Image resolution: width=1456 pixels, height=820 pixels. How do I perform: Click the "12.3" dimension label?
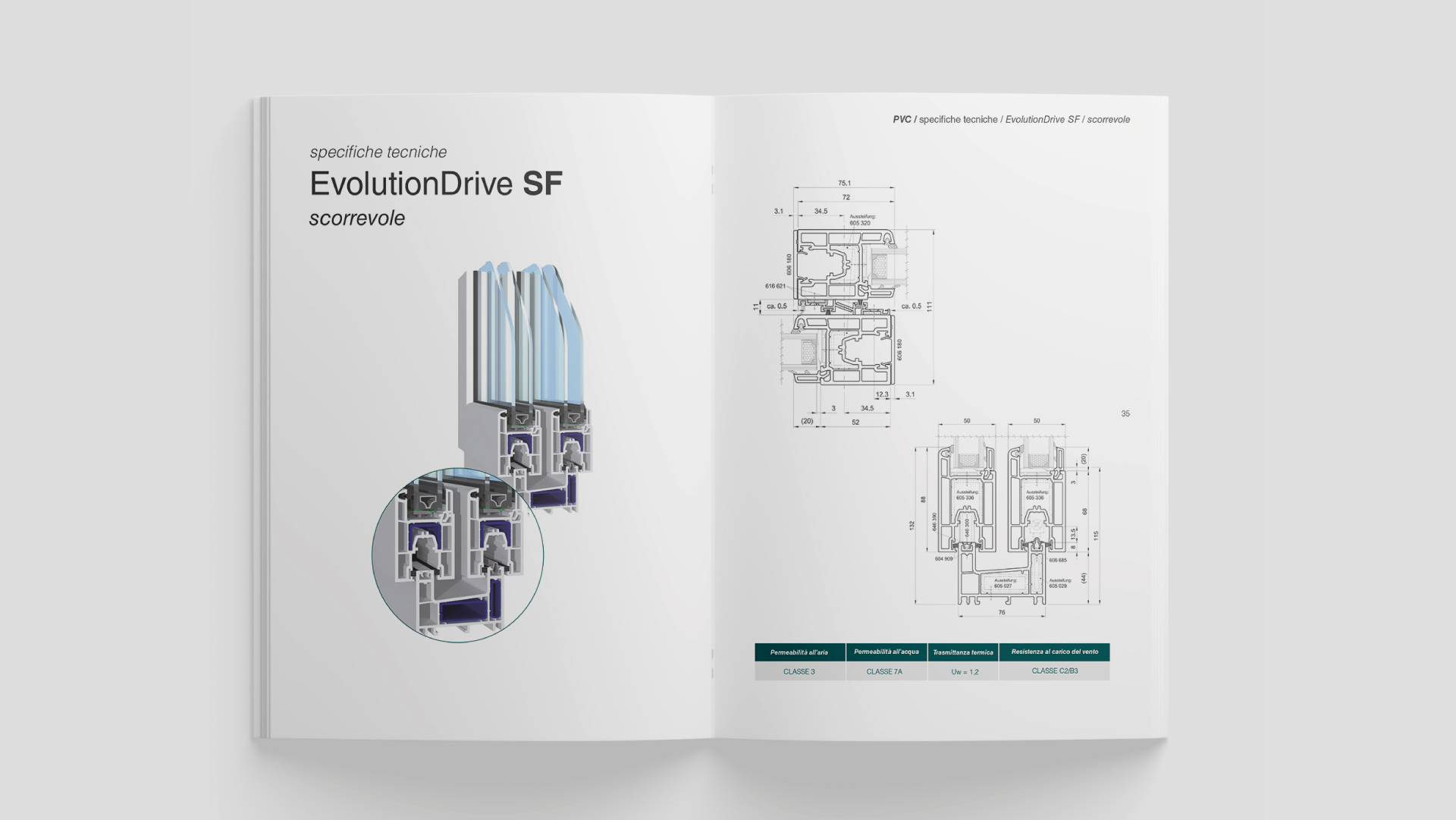(x=882, y=394)
